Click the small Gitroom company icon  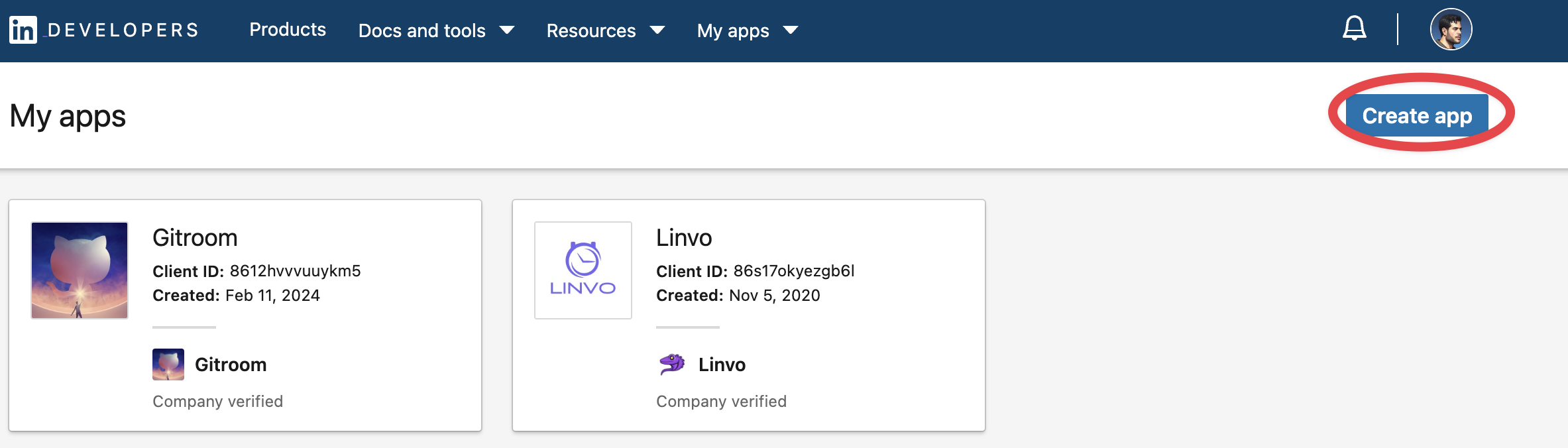[x=168, y=364]
